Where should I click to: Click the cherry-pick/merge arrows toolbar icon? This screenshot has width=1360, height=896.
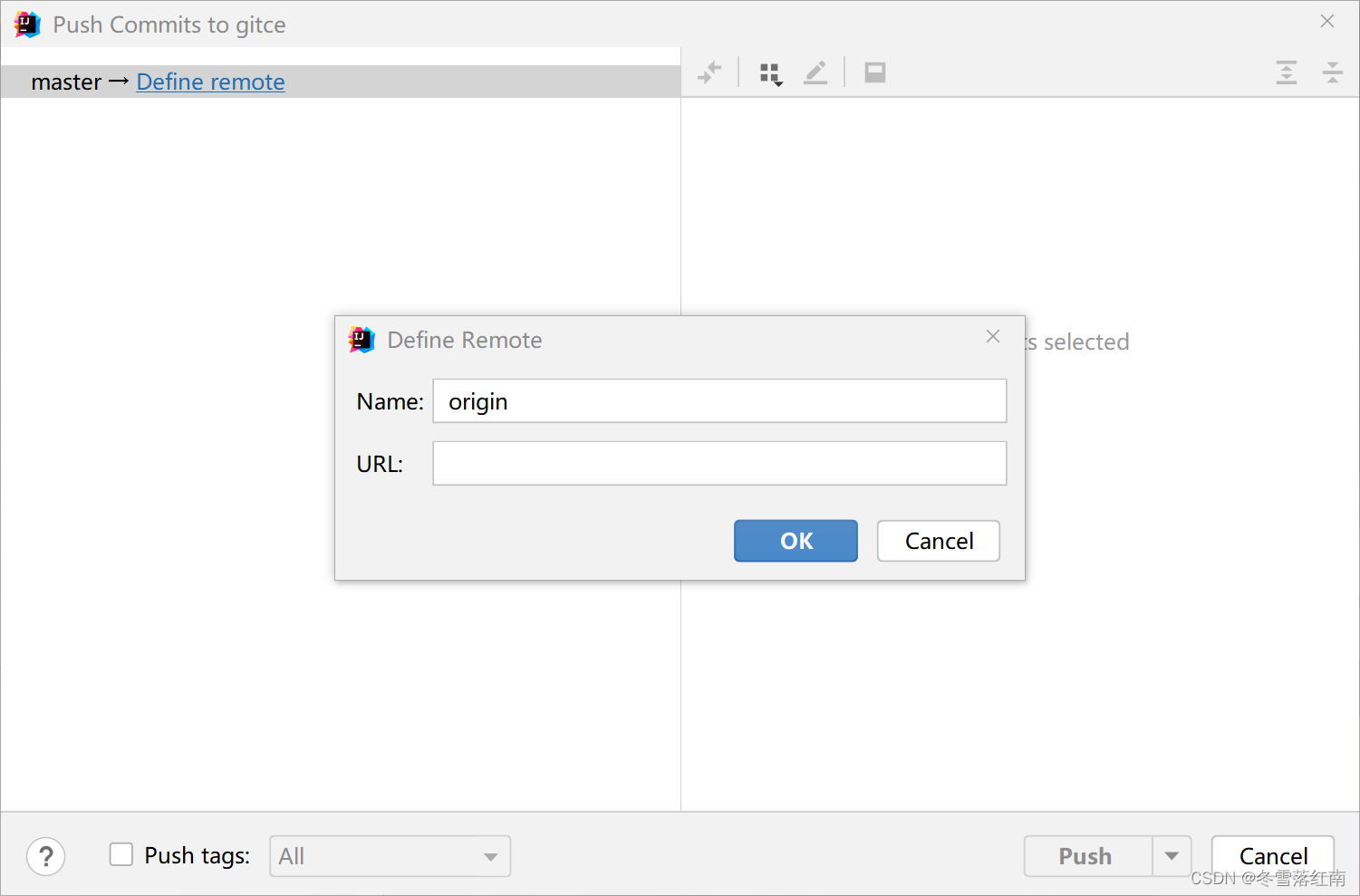pos(709,72)
